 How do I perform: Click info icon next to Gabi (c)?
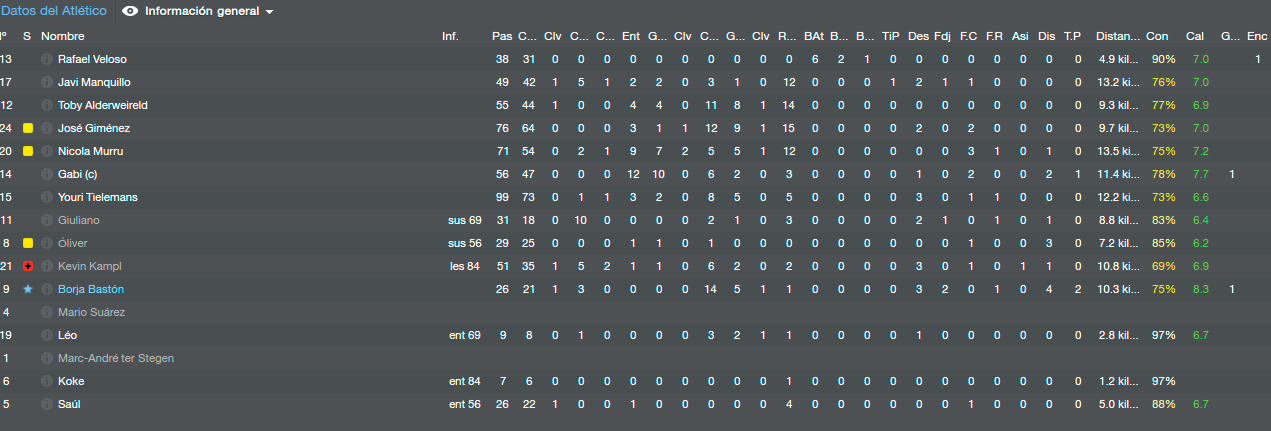[x=47, y=175]
